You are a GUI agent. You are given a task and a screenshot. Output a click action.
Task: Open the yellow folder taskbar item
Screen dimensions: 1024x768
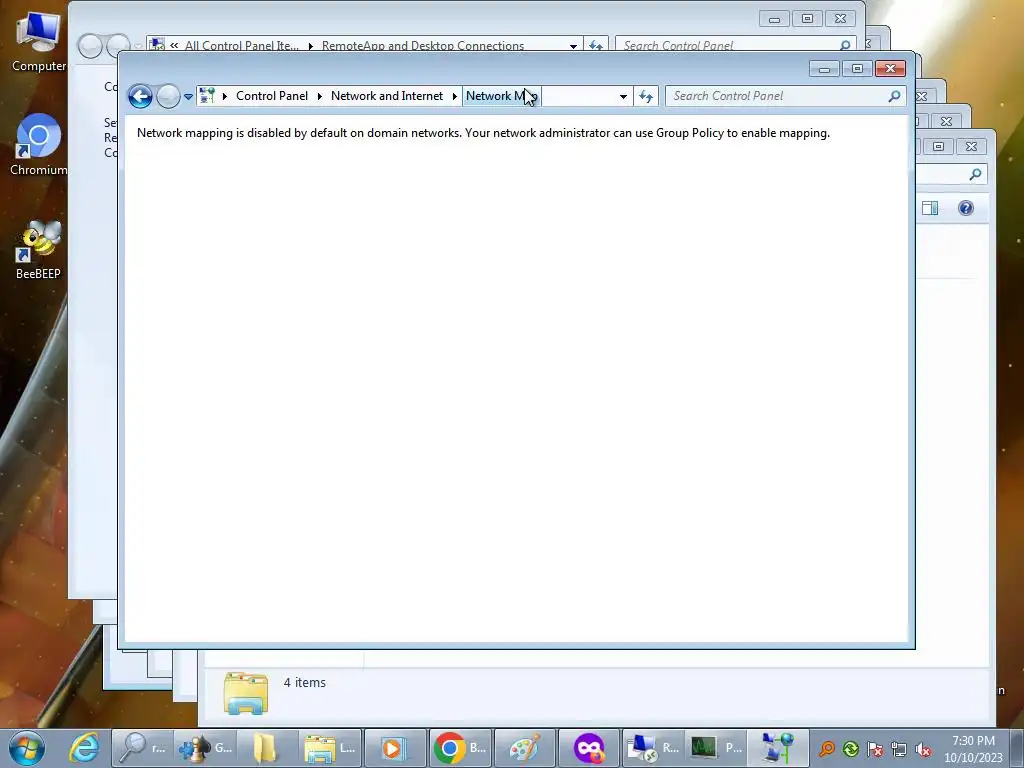pyautogui.click(x=266, y=748)
